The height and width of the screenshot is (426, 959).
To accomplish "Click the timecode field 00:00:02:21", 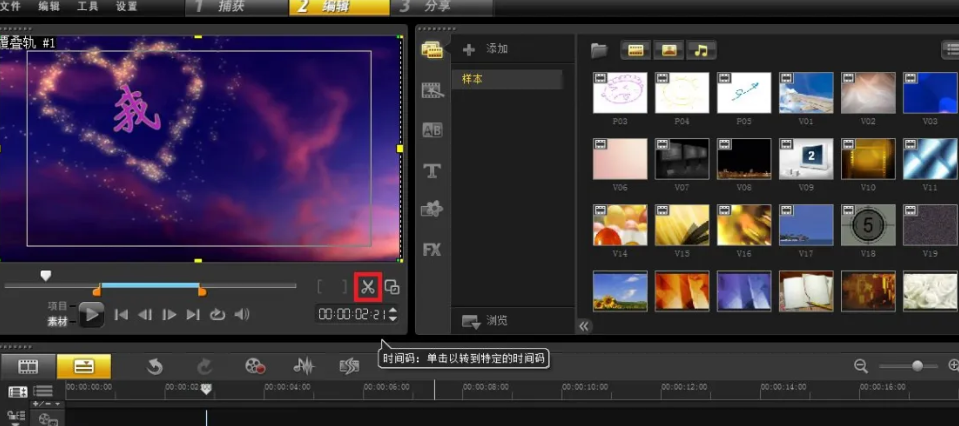I will pos(352,314).
